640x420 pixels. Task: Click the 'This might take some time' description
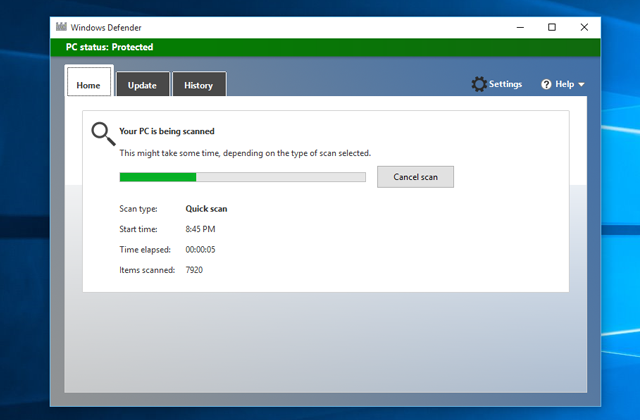click(245, 153)
